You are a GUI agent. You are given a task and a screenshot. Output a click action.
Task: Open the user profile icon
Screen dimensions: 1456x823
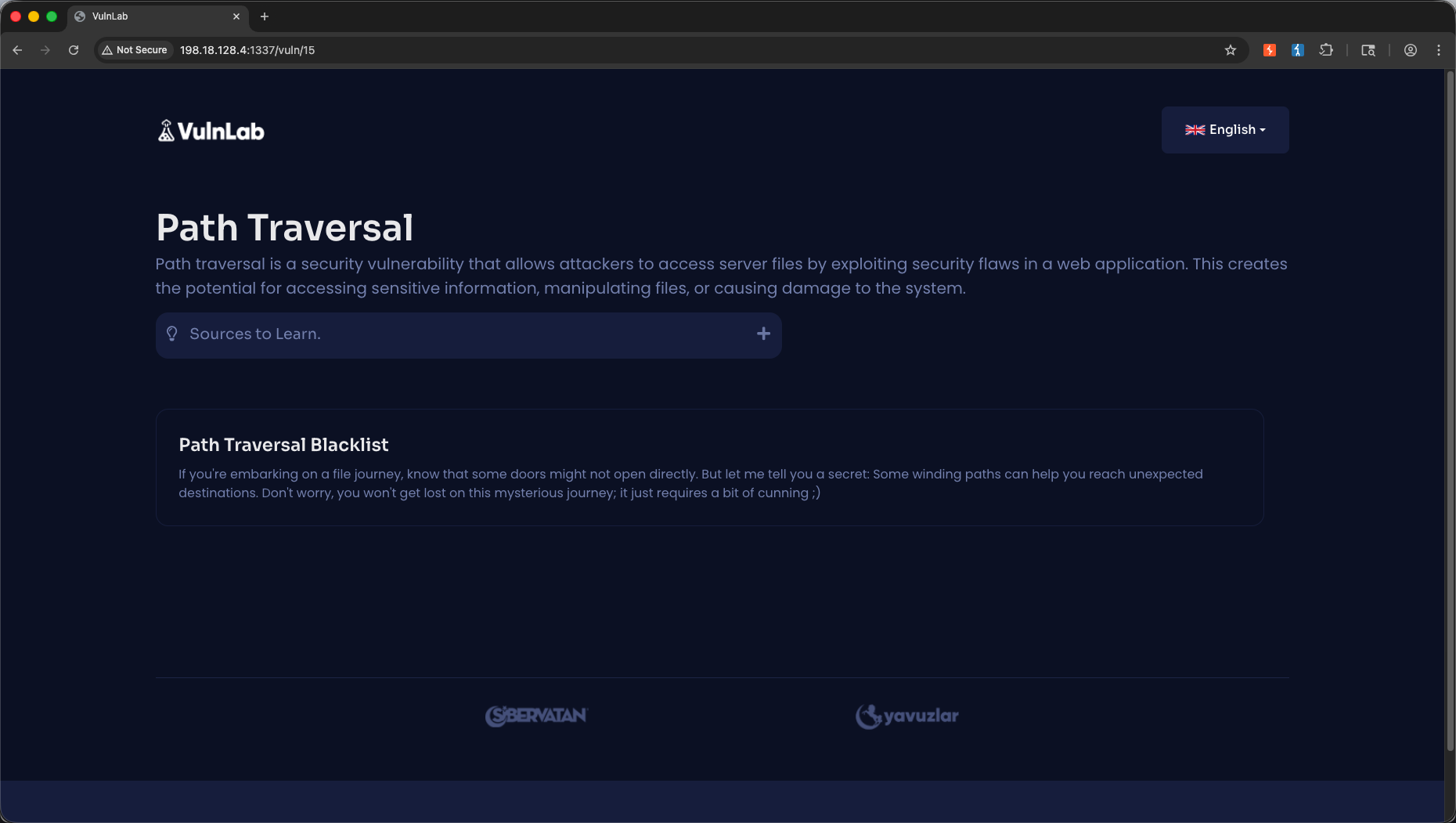1411,50
